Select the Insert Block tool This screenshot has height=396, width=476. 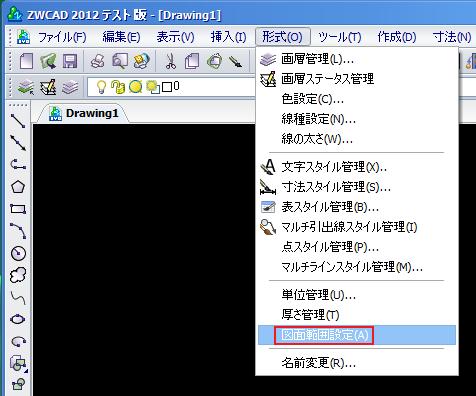pyautogui.click(x=18, y=363)
